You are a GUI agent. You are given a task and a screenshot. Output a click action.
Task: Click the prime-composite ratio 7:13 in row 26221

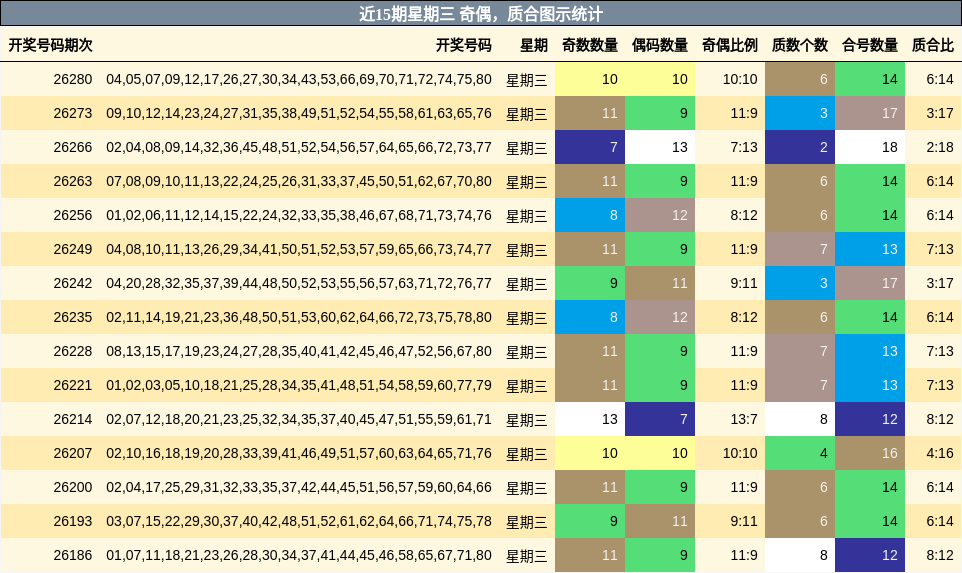point(940,385)
